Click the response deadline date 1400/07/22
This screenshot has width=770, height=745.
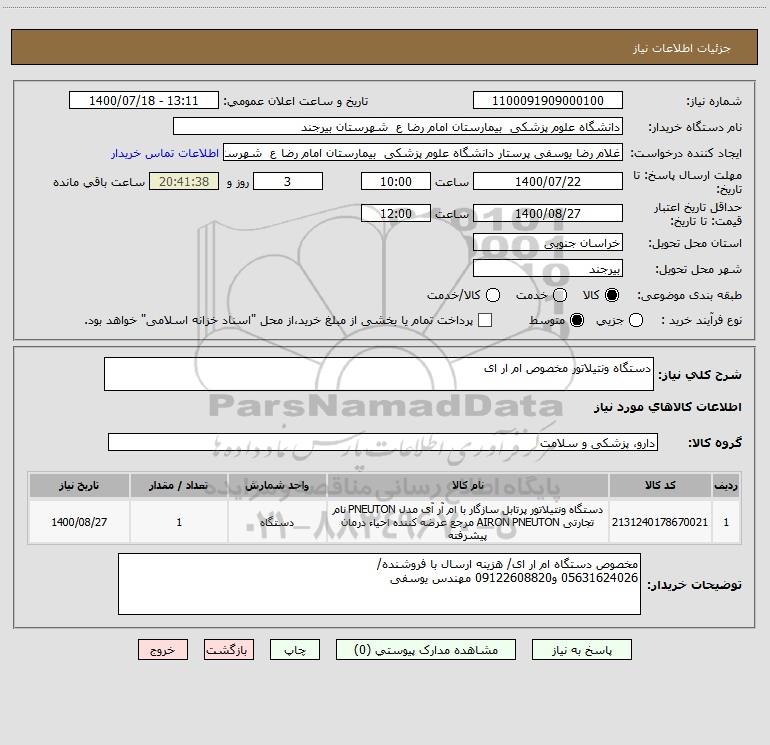[x=548, y=182]
